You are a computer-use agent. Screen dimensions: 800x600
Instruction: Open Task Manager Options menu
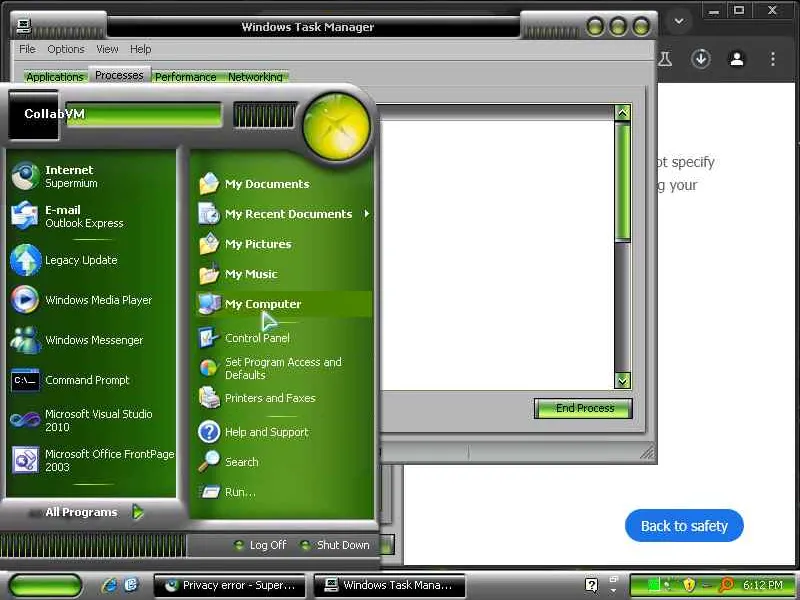[66, 49]
